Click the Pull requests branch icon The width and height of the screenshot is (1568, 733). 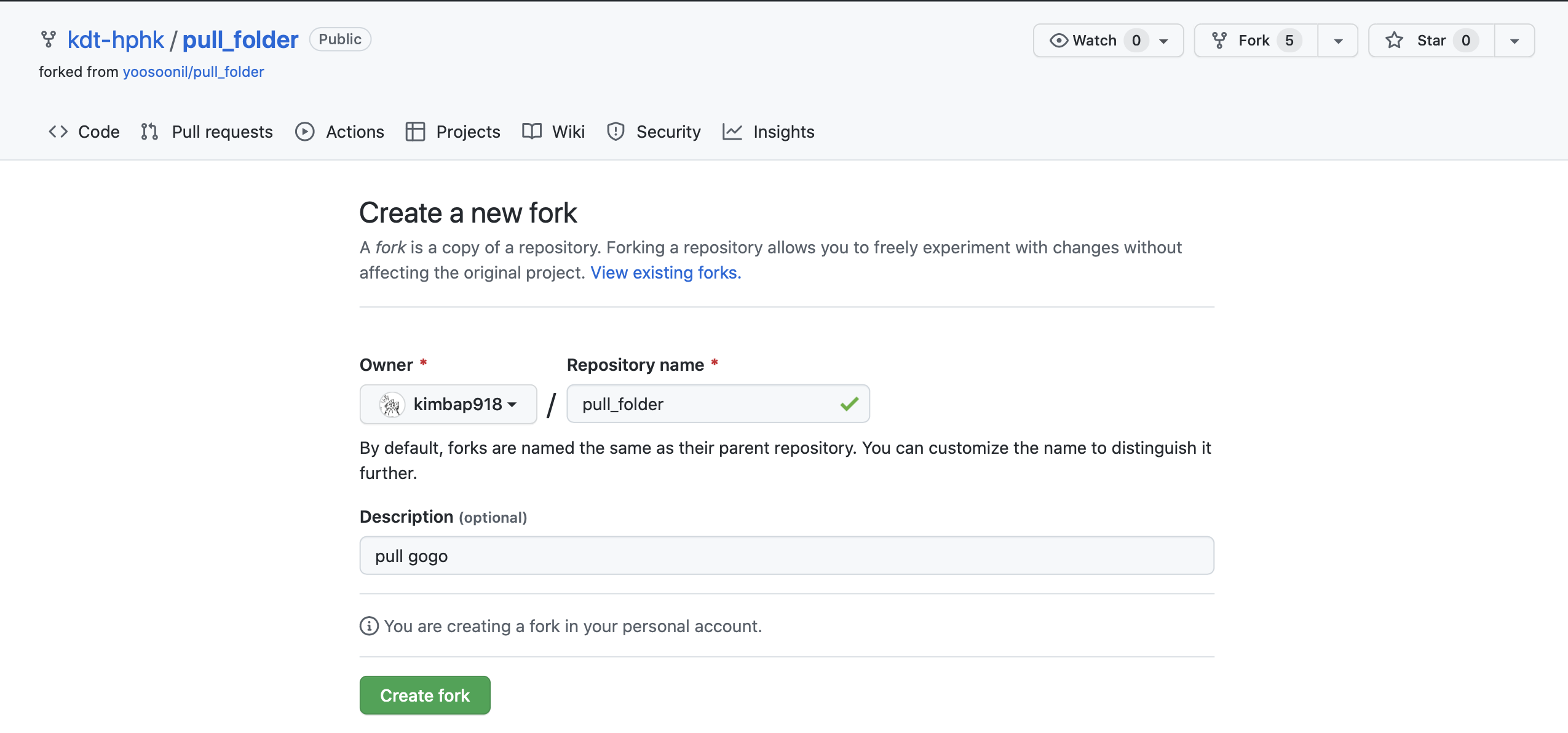149,132
